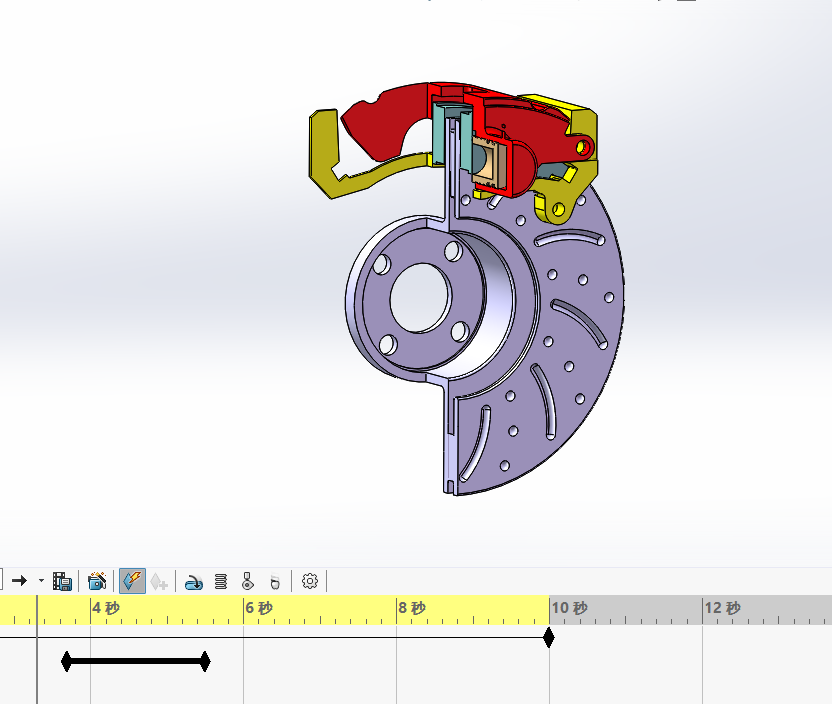Screen dimensions: 832x704
Task: Open the playback mode dropdown arrow
Action: (x=41, y=580)
